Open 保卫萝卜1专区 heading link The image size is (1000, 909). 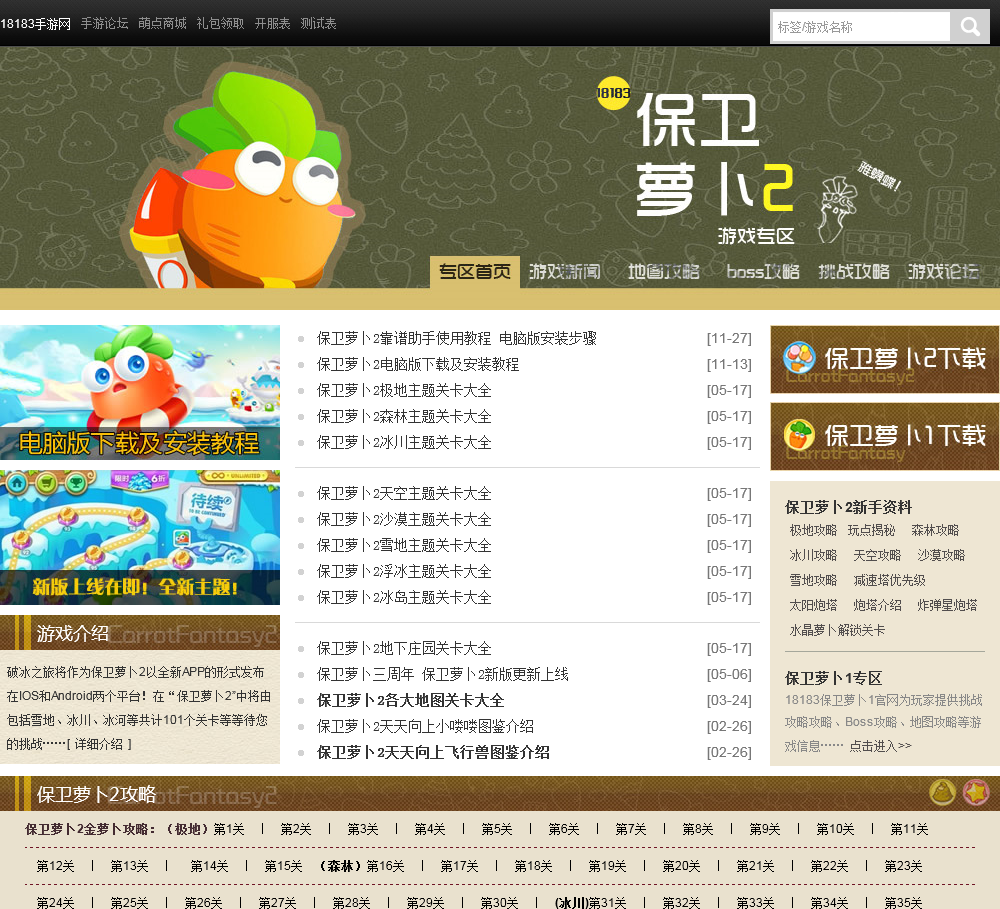pyautogui.click(x=834, y=679)
